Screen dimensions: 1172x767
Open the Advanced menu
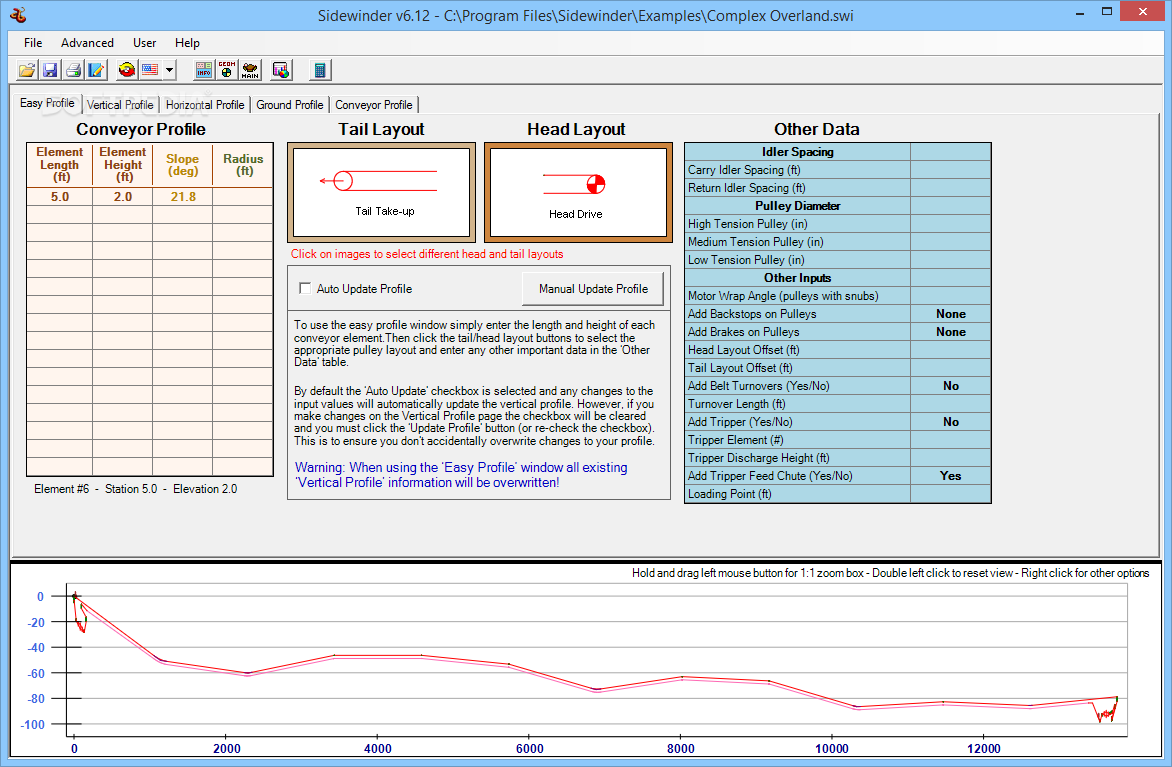87,43
